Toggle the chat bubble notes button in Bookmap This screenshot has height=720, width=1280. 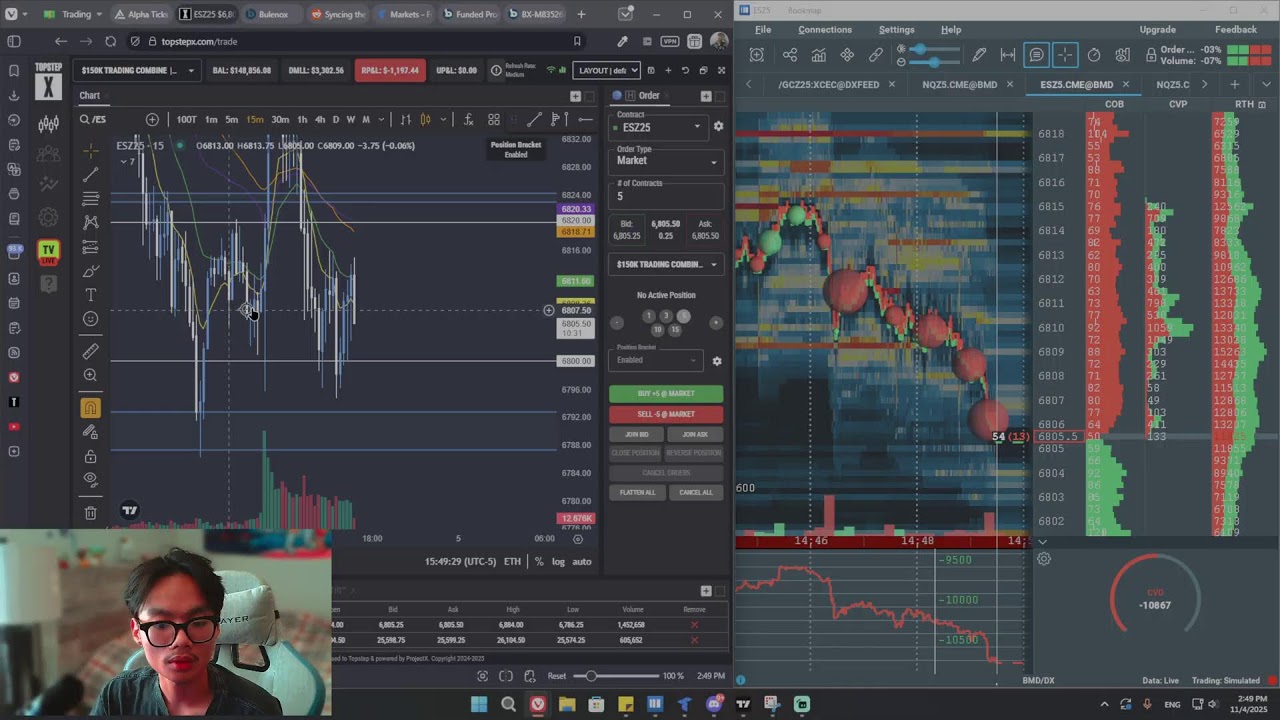[x=1036, y=55]
